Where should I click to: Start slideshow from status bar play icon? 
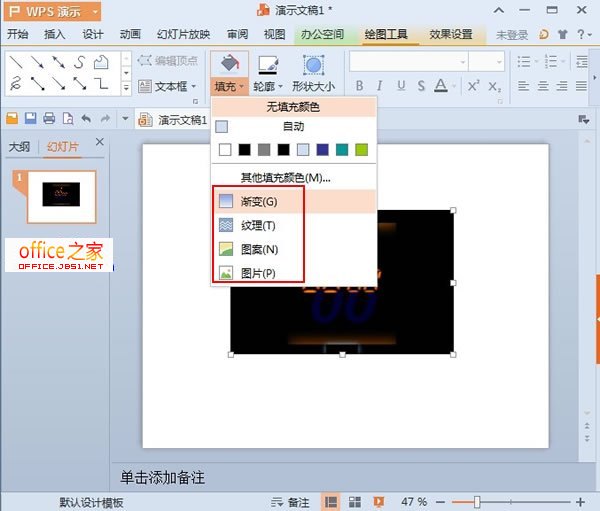pyautogui.click(x=379, y=502)
